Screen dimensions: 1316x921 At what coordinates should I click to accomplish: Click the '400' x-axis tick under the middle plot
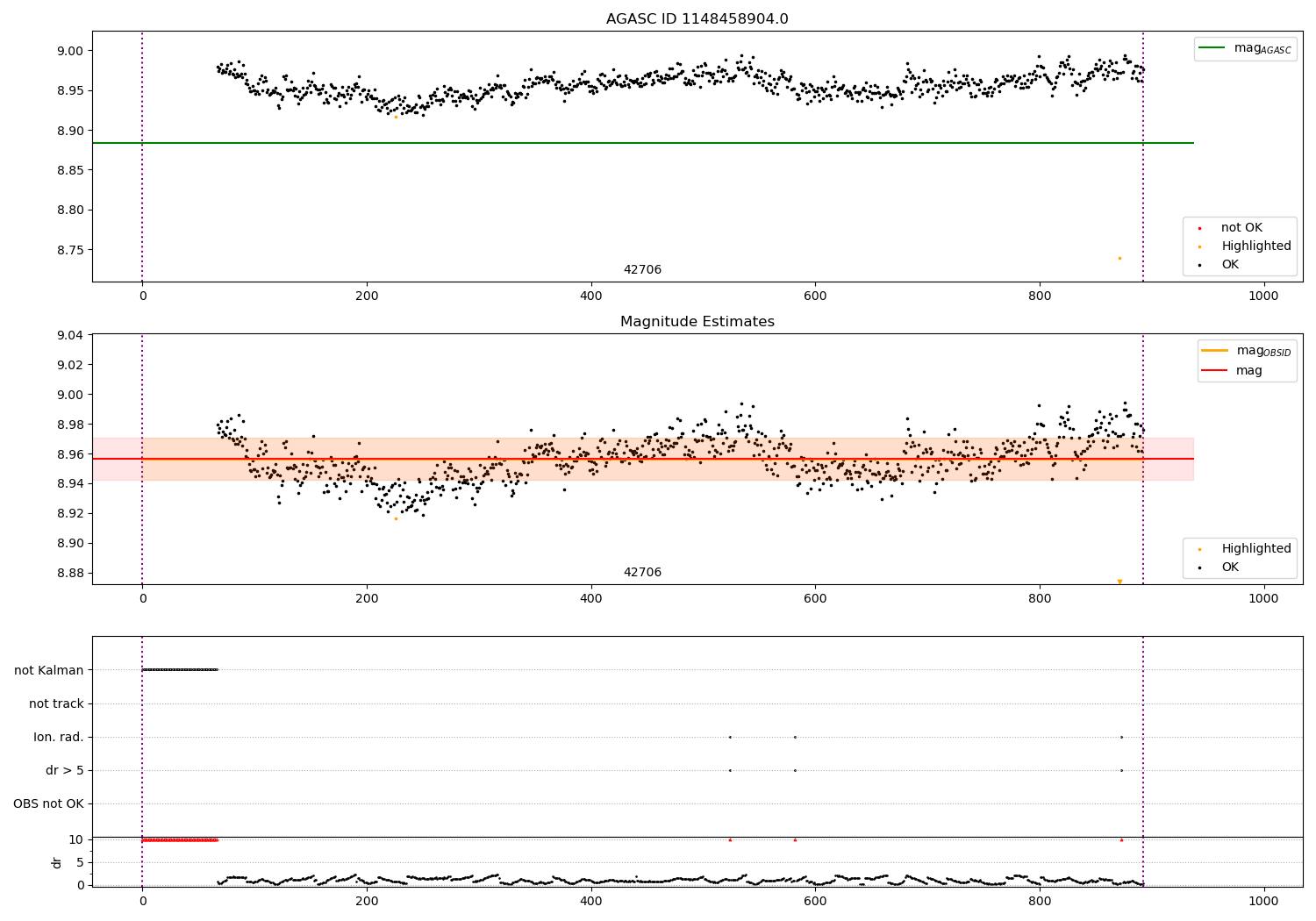(590, 599)
